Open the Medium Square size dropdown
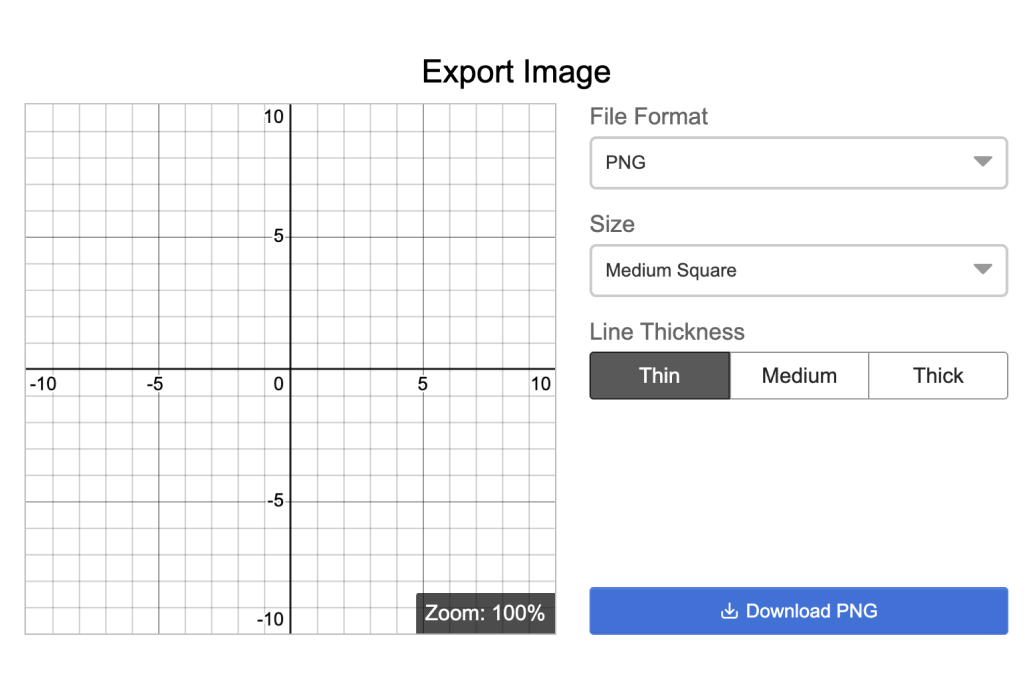The image size is (1032, 686). point(798,271)
